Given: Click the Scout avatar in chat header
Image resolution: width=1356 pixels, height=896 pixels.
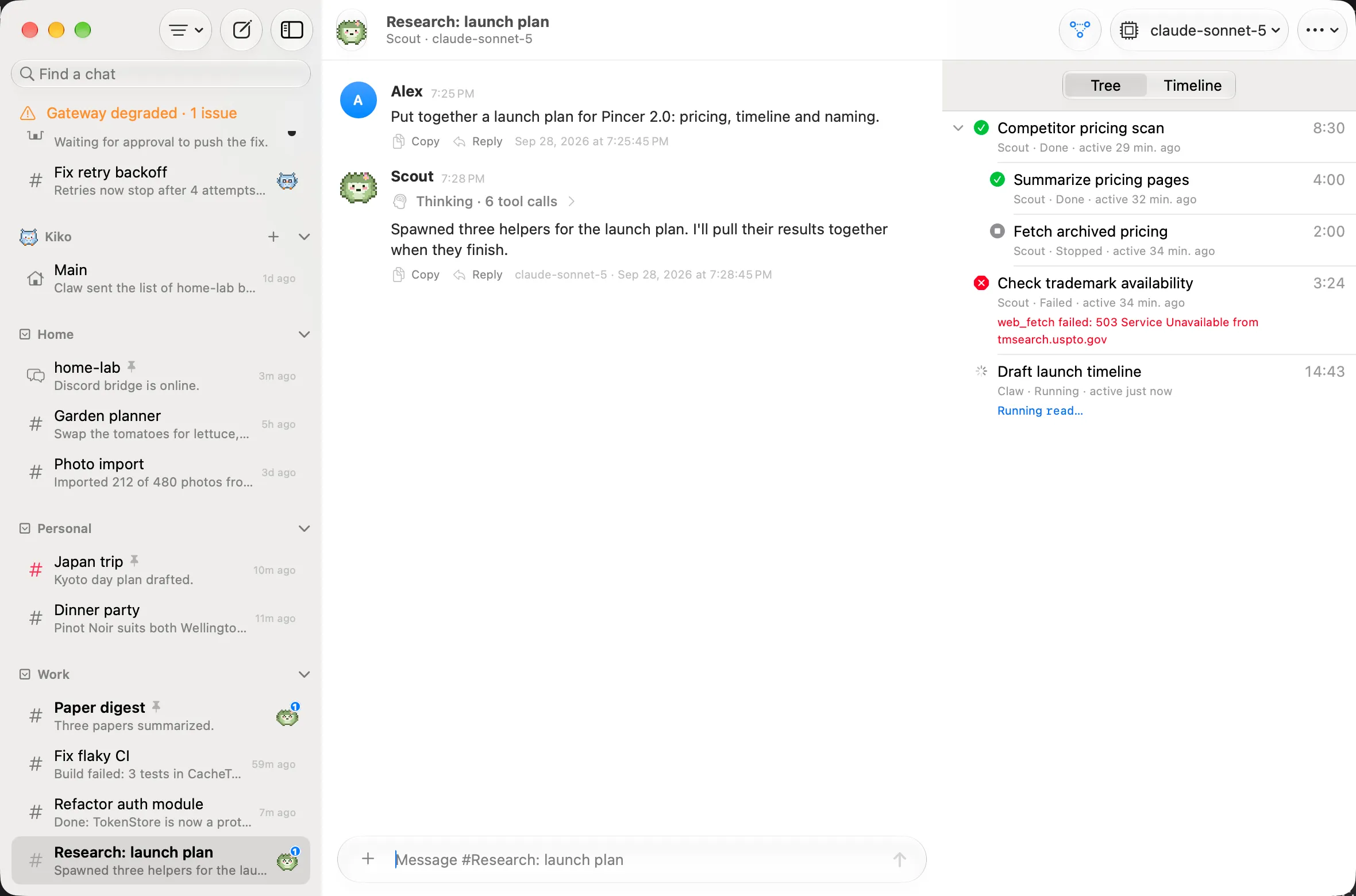Looking at the screenshot, I should click(352, 30).
